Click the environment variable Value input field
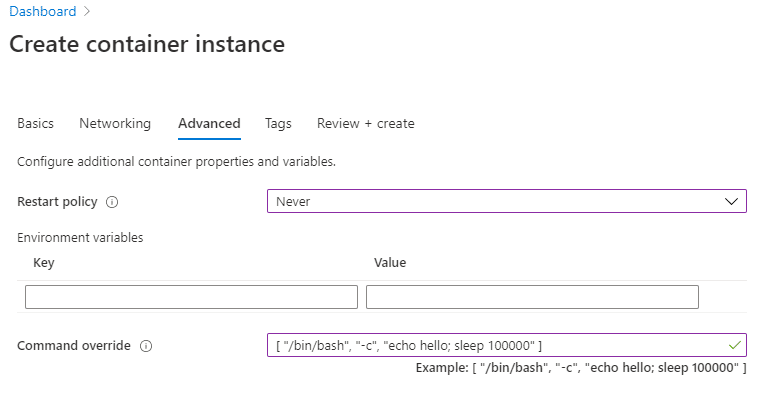The width and height of the screenshot is (783, 395). point(532,297)
